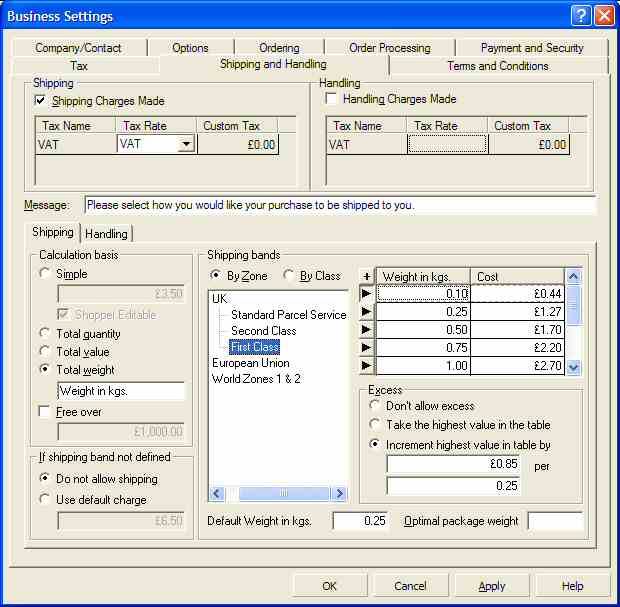Switch to the Terms and Conditions tab
This screenshot has width=620, height=607.
497,66
